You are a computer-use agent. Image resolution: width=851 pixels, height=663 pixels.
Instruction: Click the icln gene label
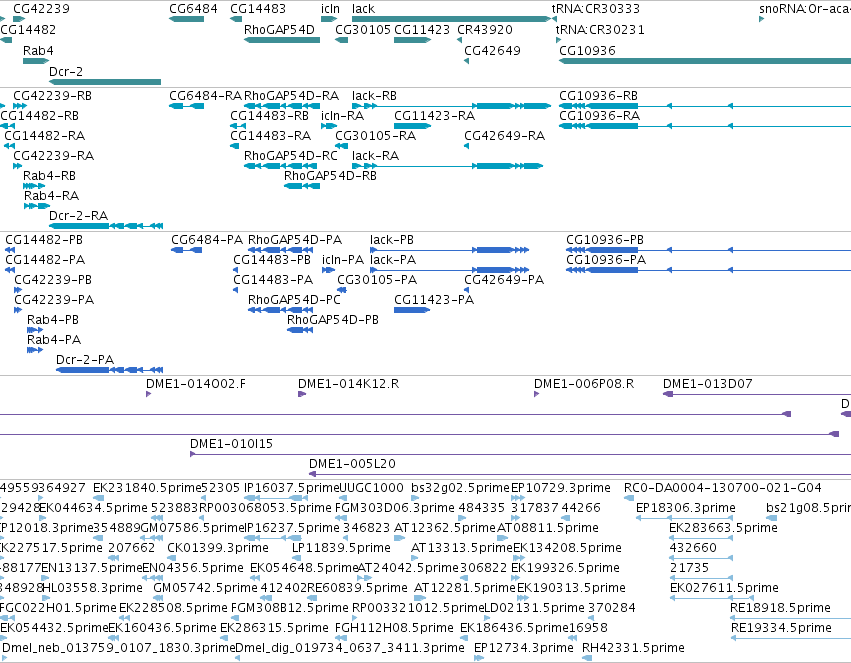click(x=331, y=9)
